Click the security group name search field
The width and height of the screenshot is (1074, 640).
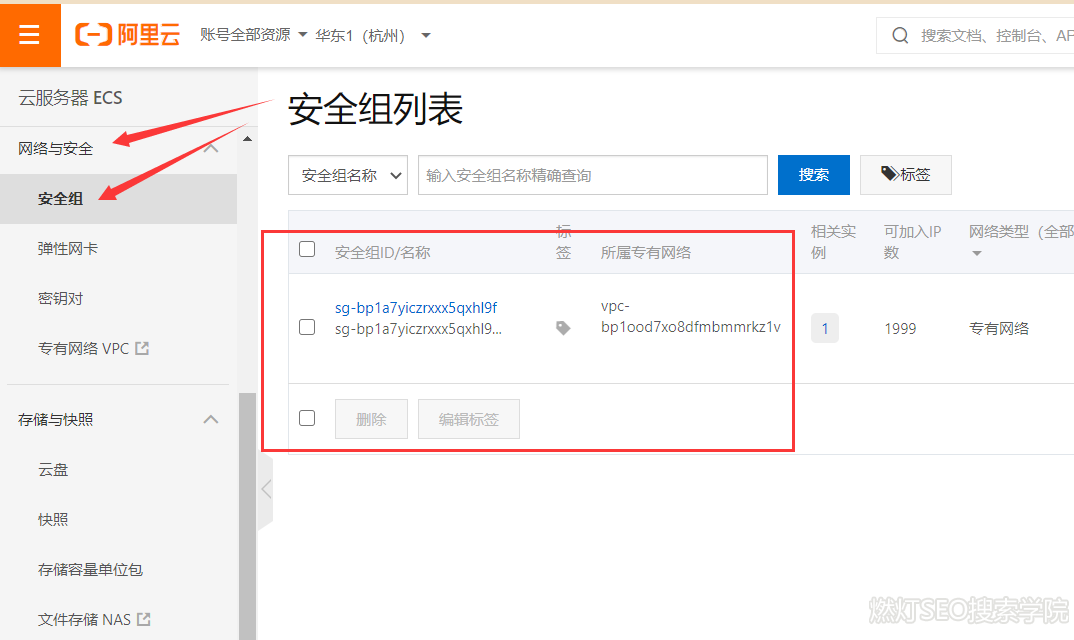click(592, 175)
